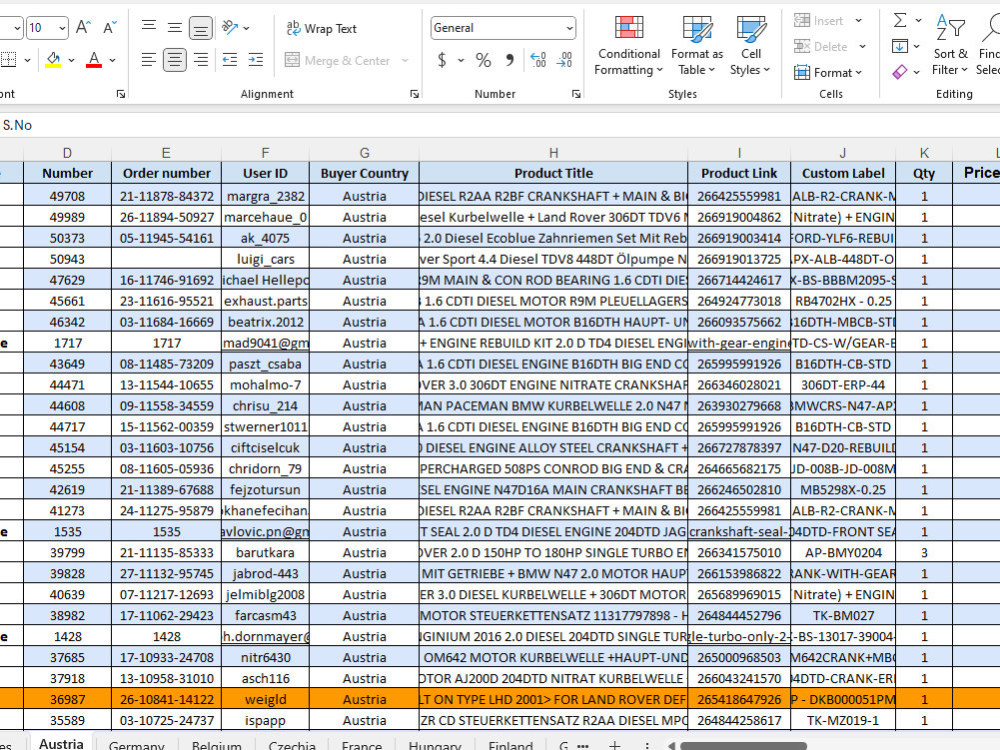The height and width of the screenshot is (750, 1000).
Task: Decrease the cell indent
Action: tap(230, 60)
